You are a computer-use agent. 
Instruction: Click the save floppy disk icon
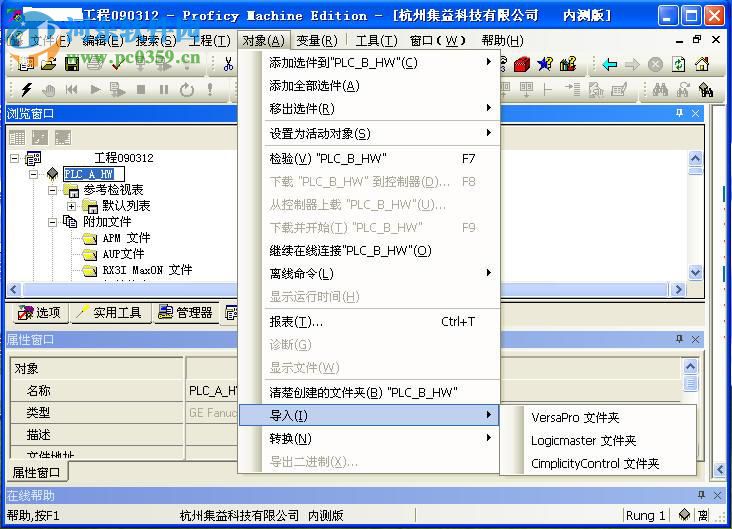tap(72, 63)
